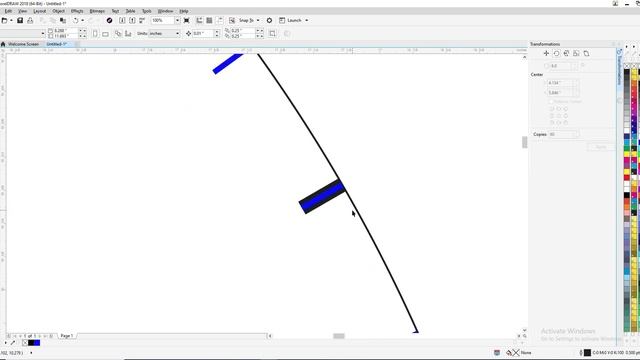Screen dimensions: 640x360
Task: Click the horizontal scrollbar thumb
Action: pos(339,336)
